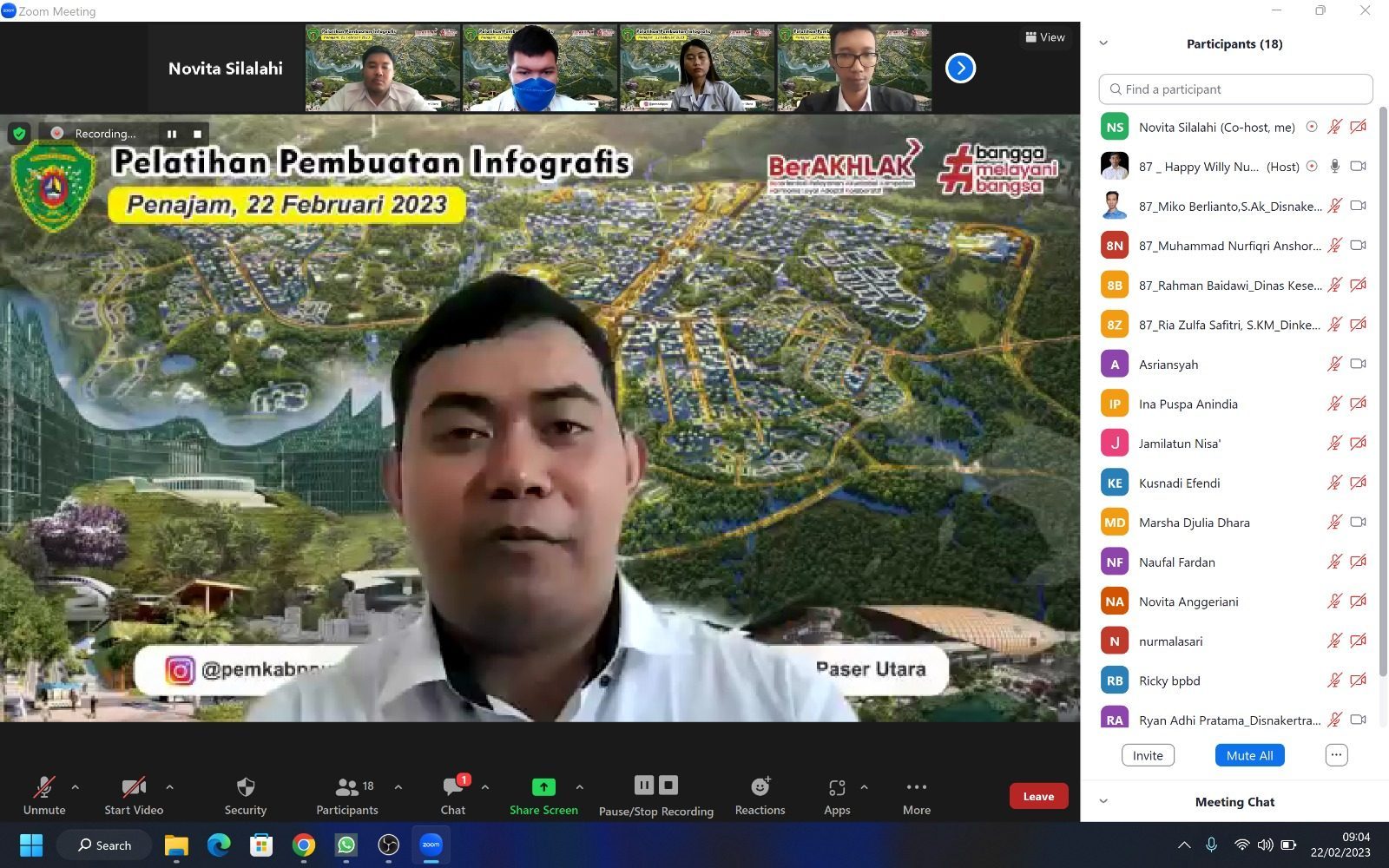Viewport: 1389px width, 868px height.
Task: Toggle microphone of host Happy Willy
Action: click(x=1334, y=166)
